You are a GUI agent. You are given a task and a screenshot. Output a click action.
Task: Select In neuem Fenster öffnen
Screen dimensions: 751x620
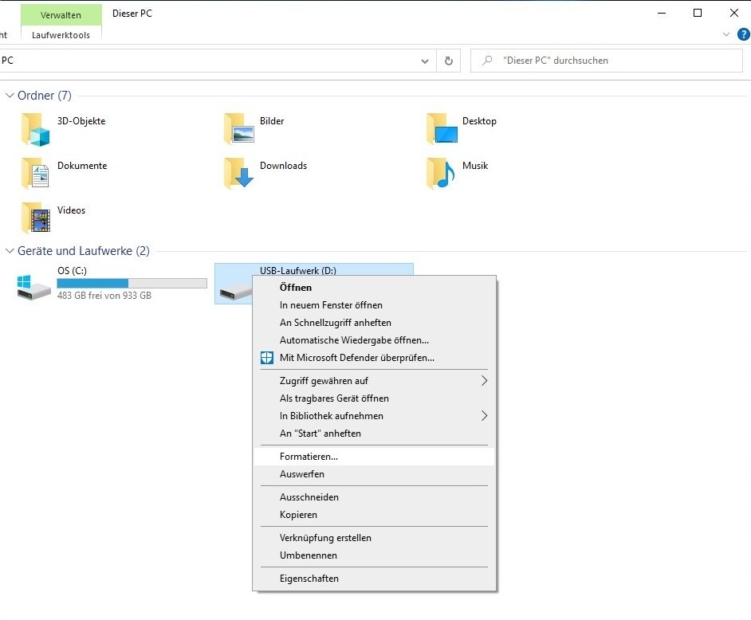tap(374, 305)
